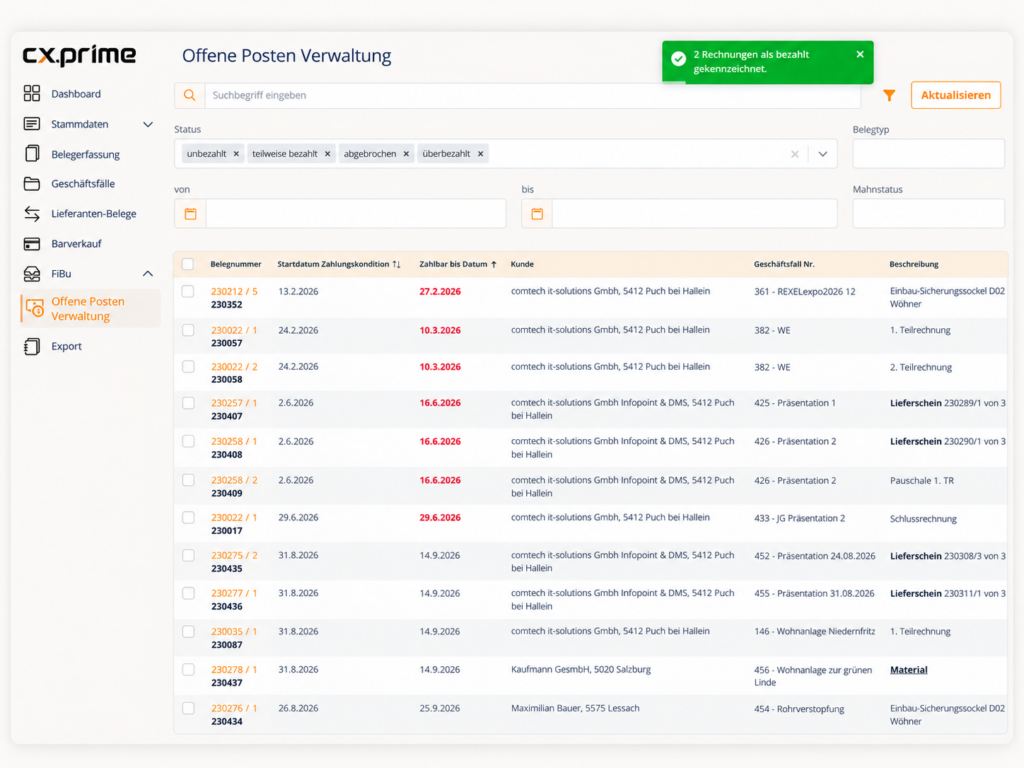This screenshot has width=1024, height=768.
Task: Collapse the FiBu menu section
Action: point(148,274)
